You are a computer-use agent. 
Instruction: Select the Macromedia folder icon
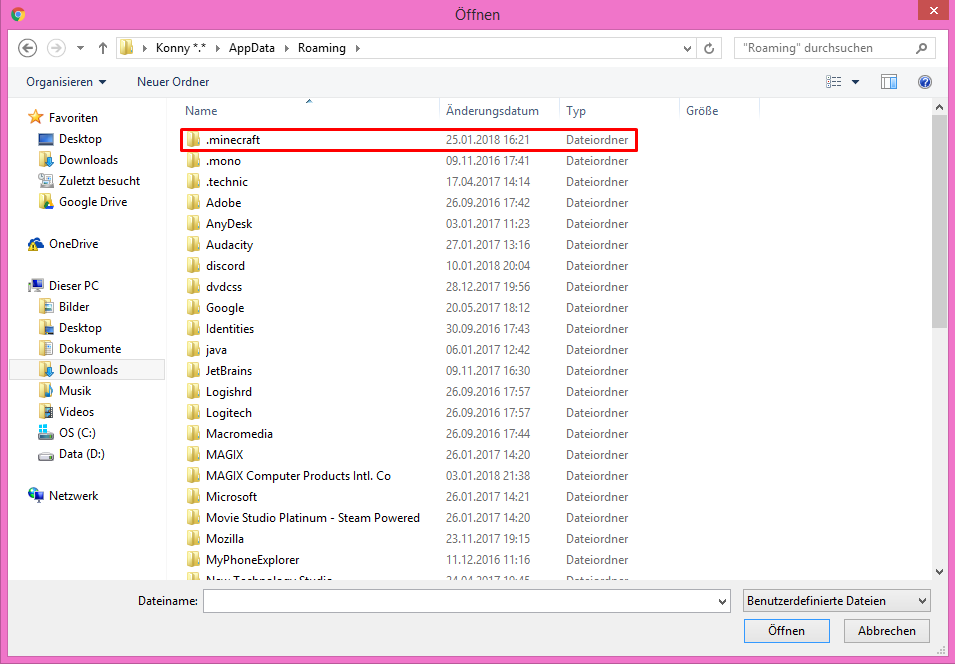193,434
